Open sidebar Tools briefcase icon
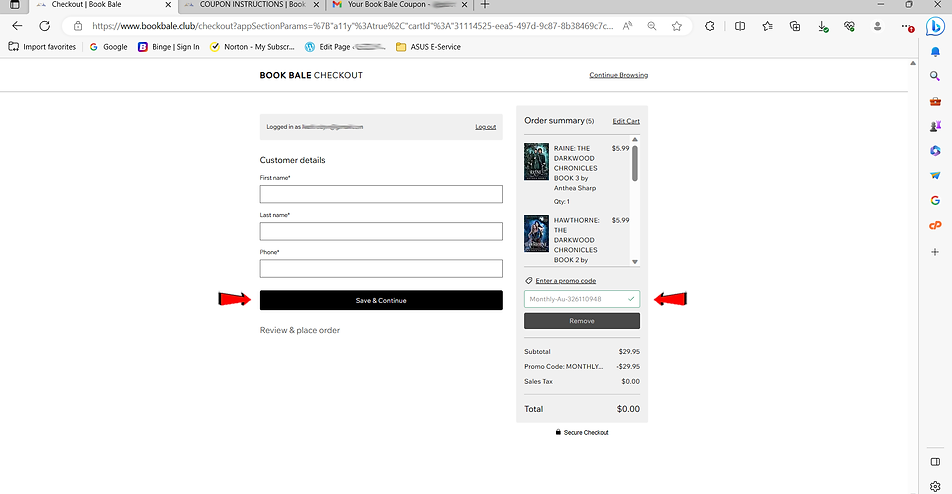 [935, 101]
